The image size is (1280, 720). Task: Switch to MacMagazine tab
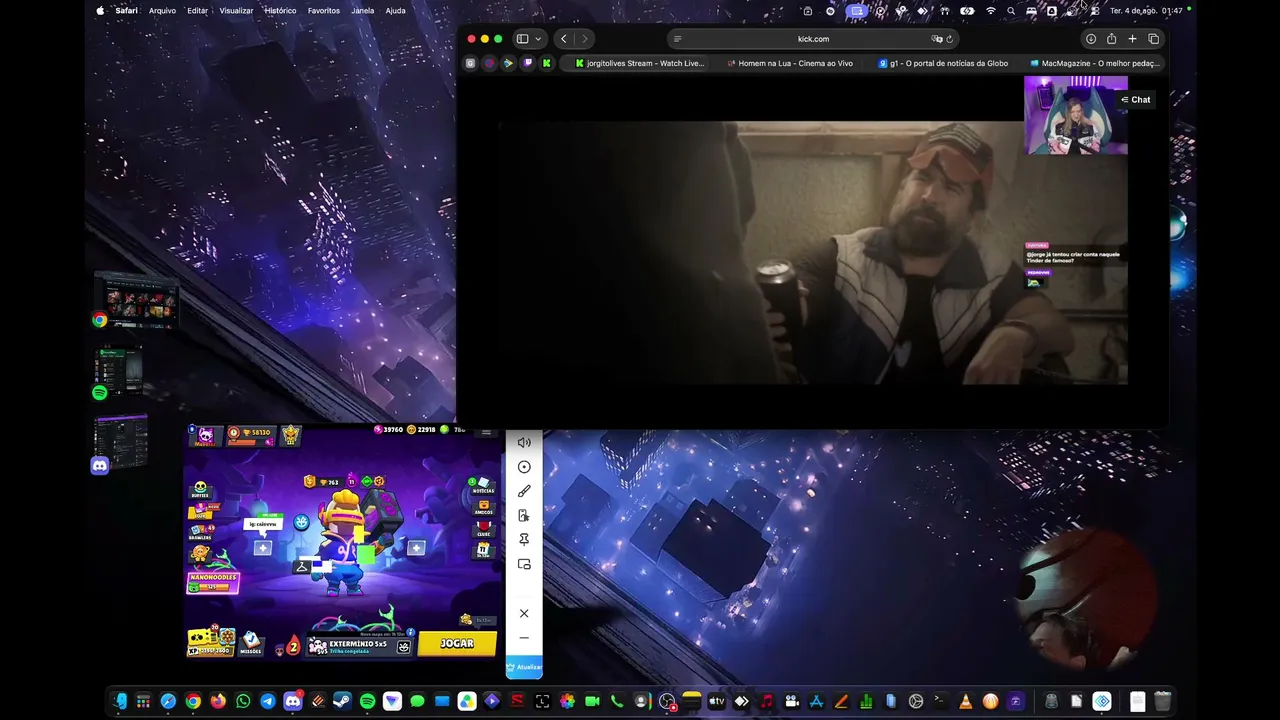pos(1094,63)
